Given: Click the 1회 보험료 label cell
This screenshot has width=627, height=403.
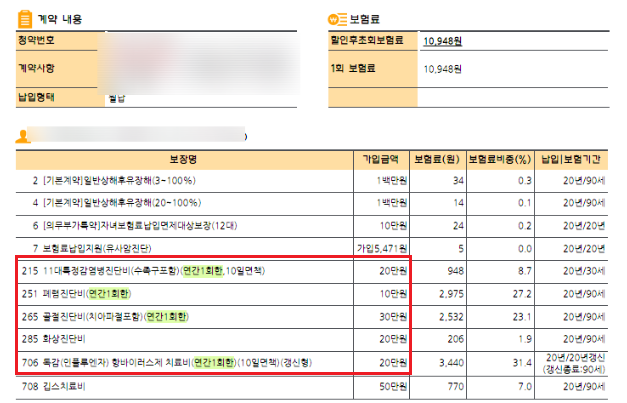Looking at the screenshot, I should coord(373,68).
